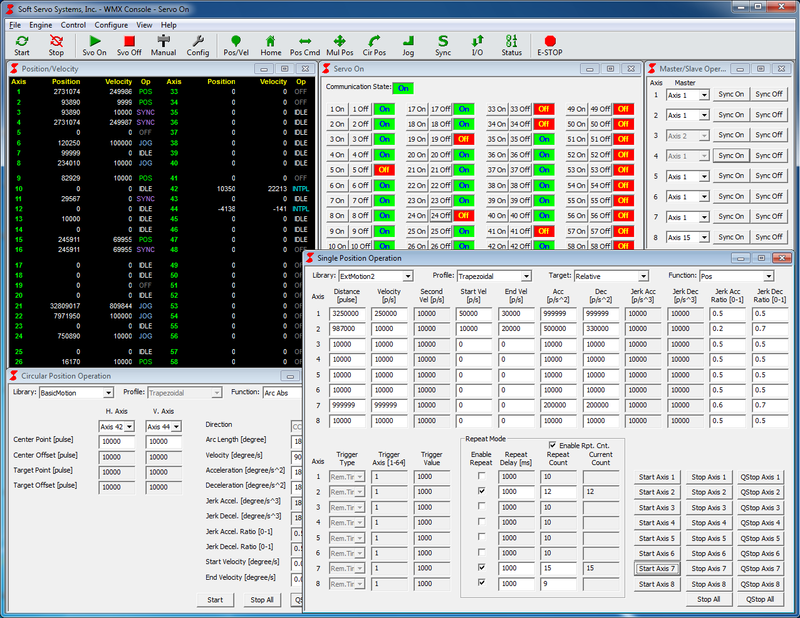Click the 49 Off servo button
This screenshot has width=800, height=618.
[601, 109]
